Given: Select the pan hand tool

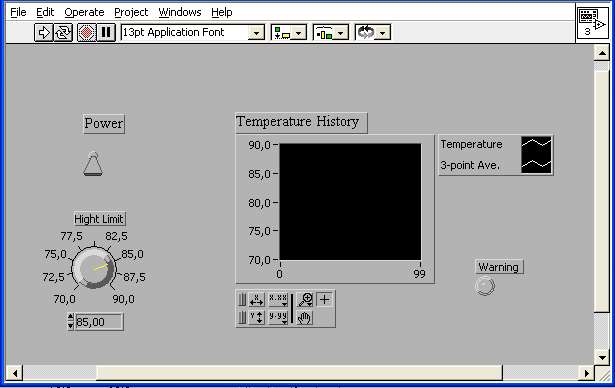Looking at the screenshot, I should coord(305,317).
